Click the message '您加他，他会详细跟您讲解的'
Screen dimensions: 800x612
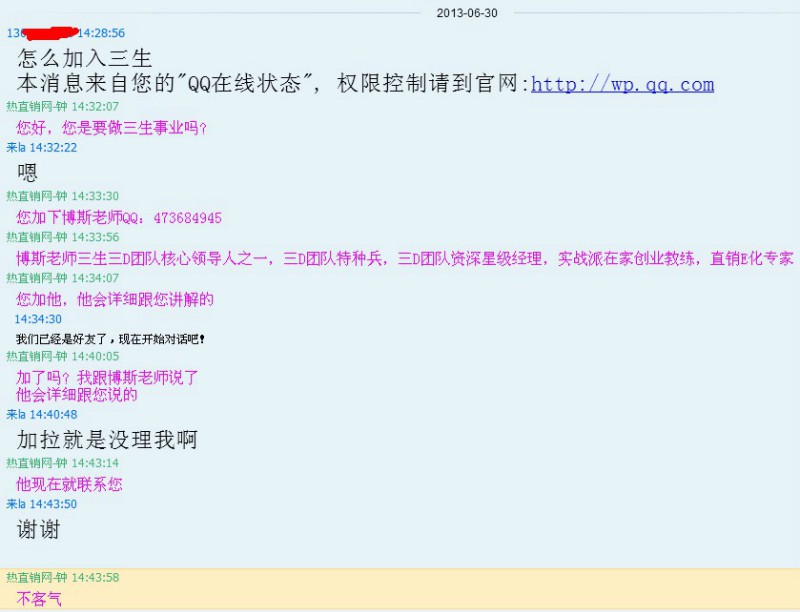pyautogui.click(x=115, y=299)
